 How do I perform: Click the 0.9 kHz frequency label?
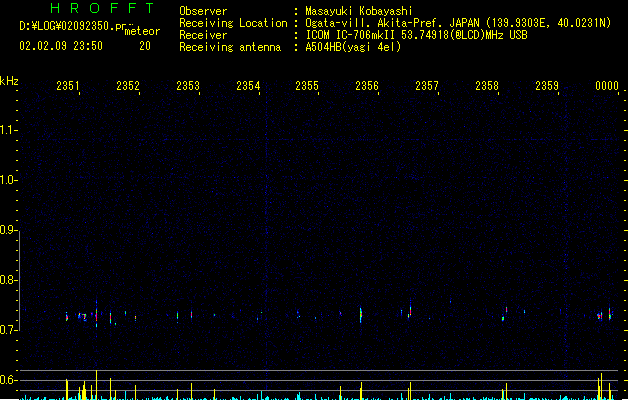pyautogui.click(x=8, y=230)
